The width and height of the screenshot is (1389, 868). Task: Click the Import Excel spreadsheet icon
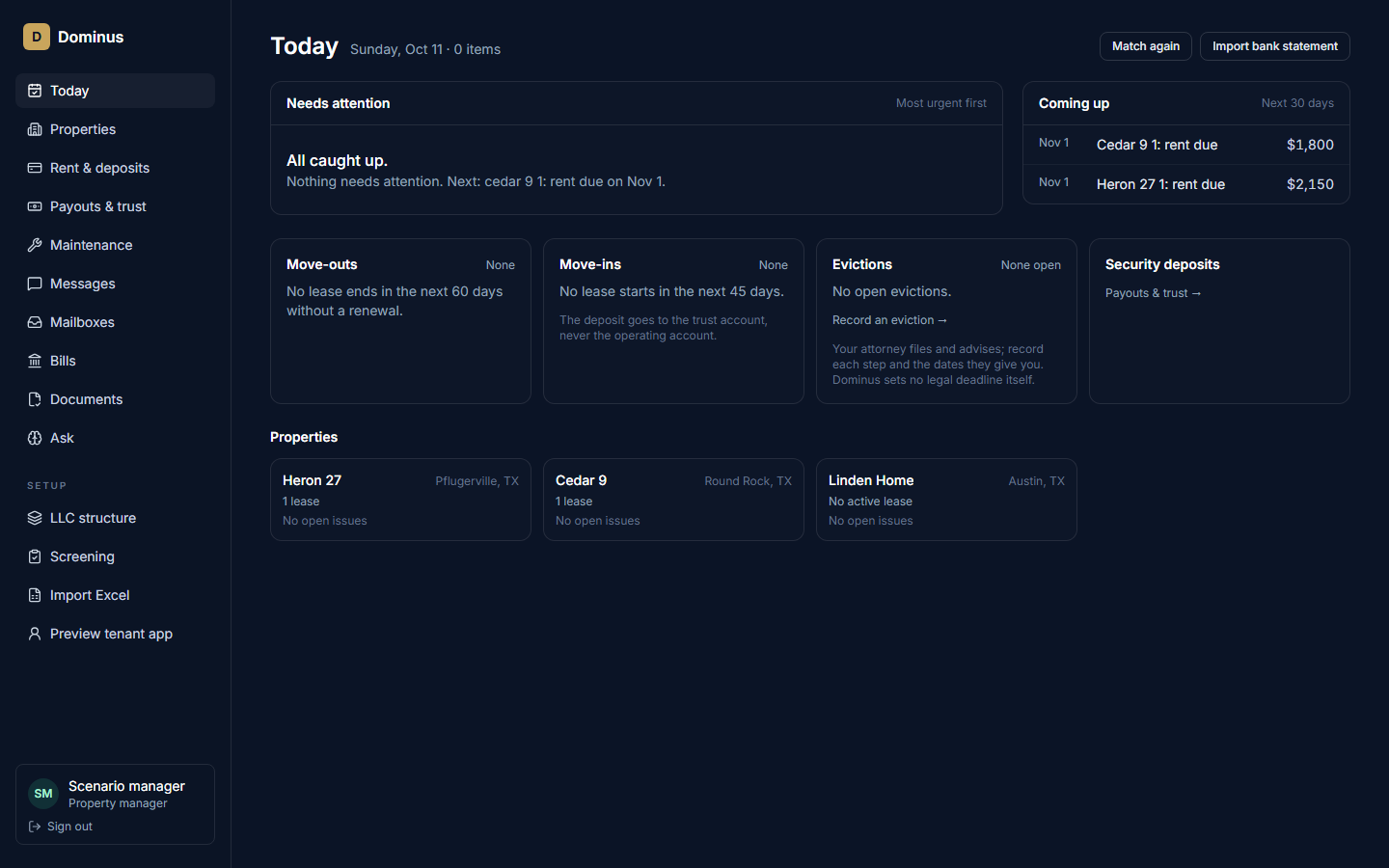[x=35, y=595]
